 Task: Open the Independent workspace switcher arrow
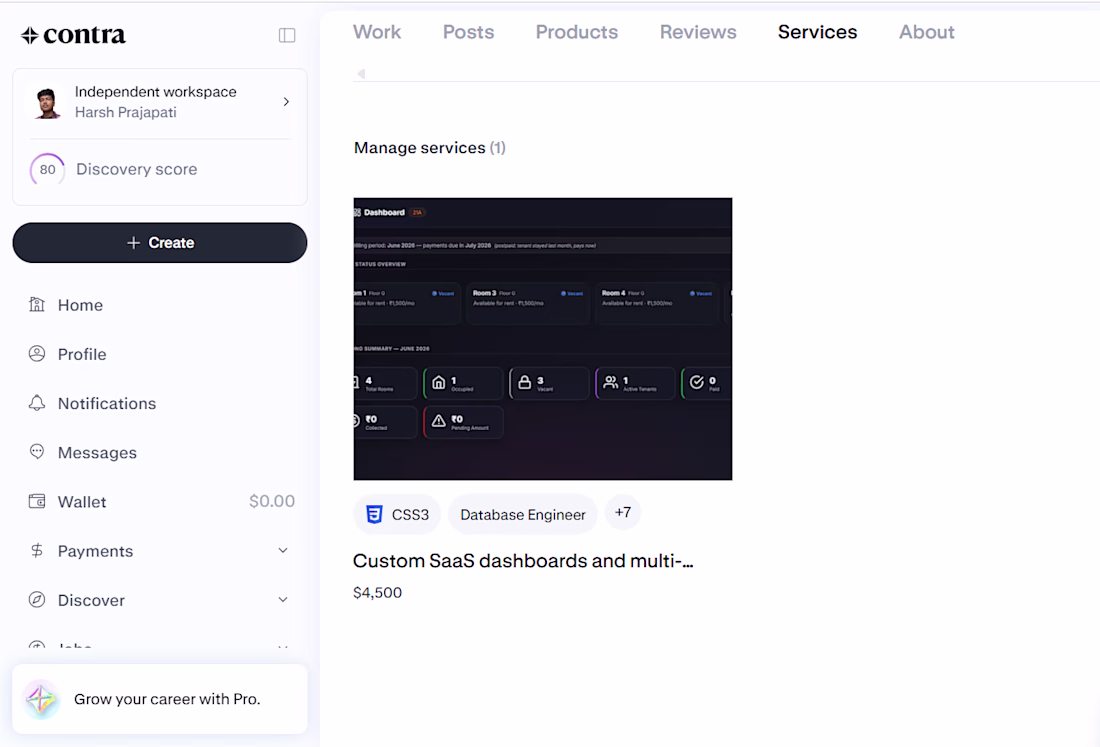(x=286, y=102)
